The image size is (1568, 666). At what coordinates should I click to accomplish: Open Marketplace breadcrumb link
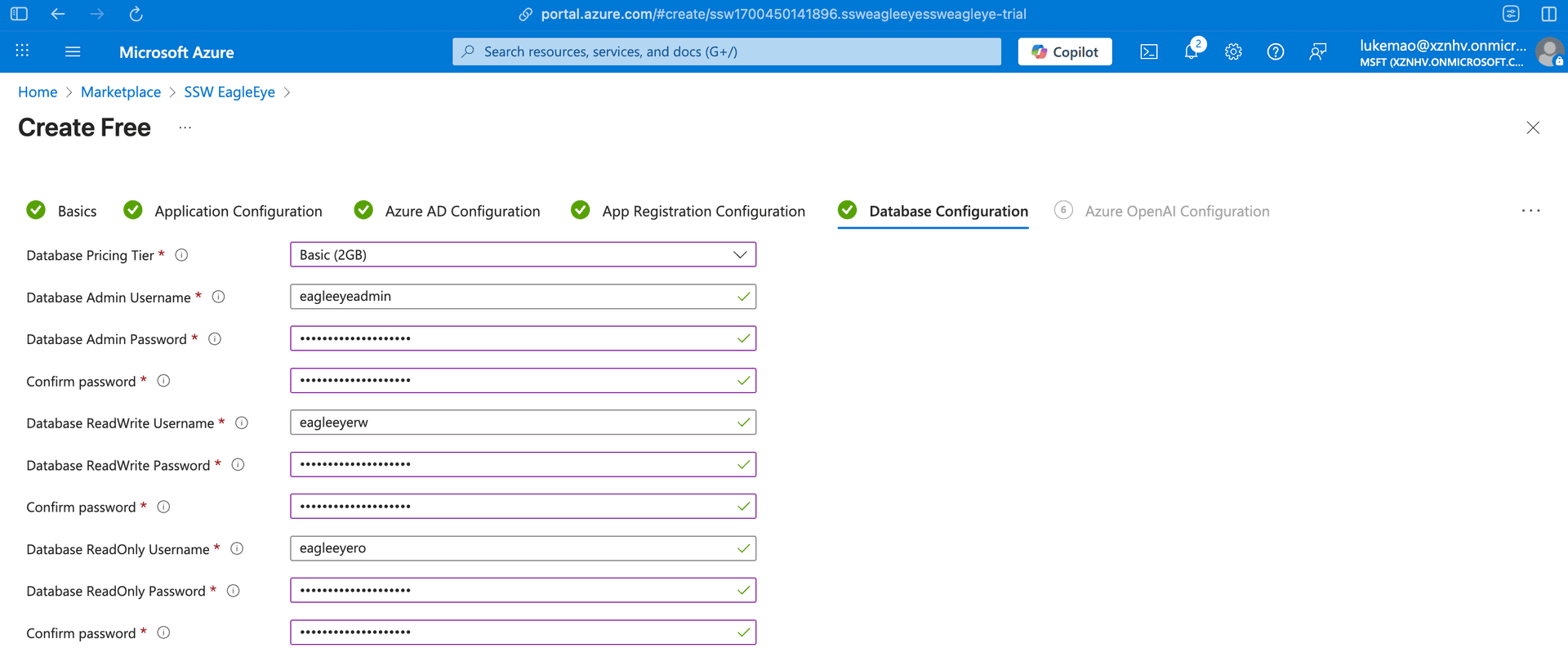(x=121, y=92)
